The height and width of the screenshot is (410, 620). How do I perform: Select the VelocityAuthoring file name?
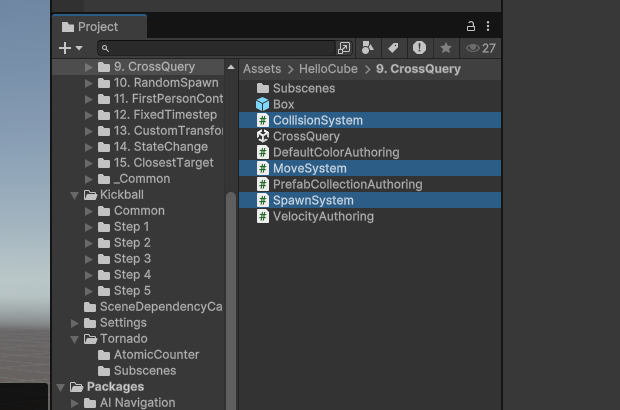coord(323,216)
